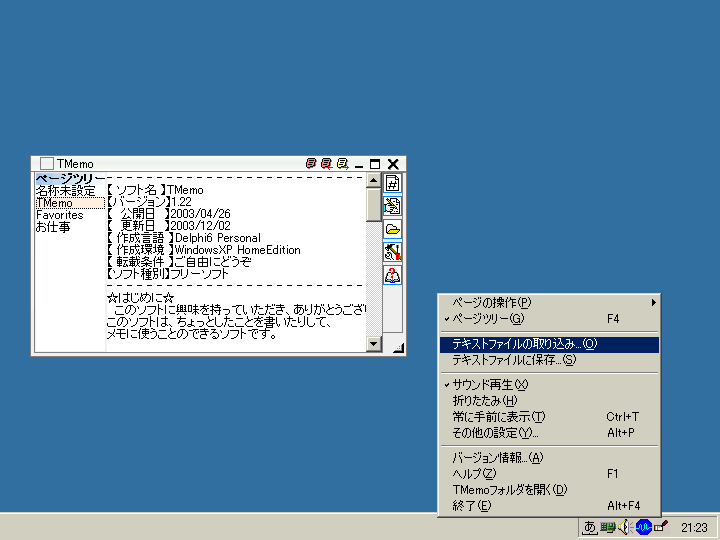Click the window resize grip corner
The width and height of the screenshot is (720, 540).
pyautogui.click(x=398, y=349)
